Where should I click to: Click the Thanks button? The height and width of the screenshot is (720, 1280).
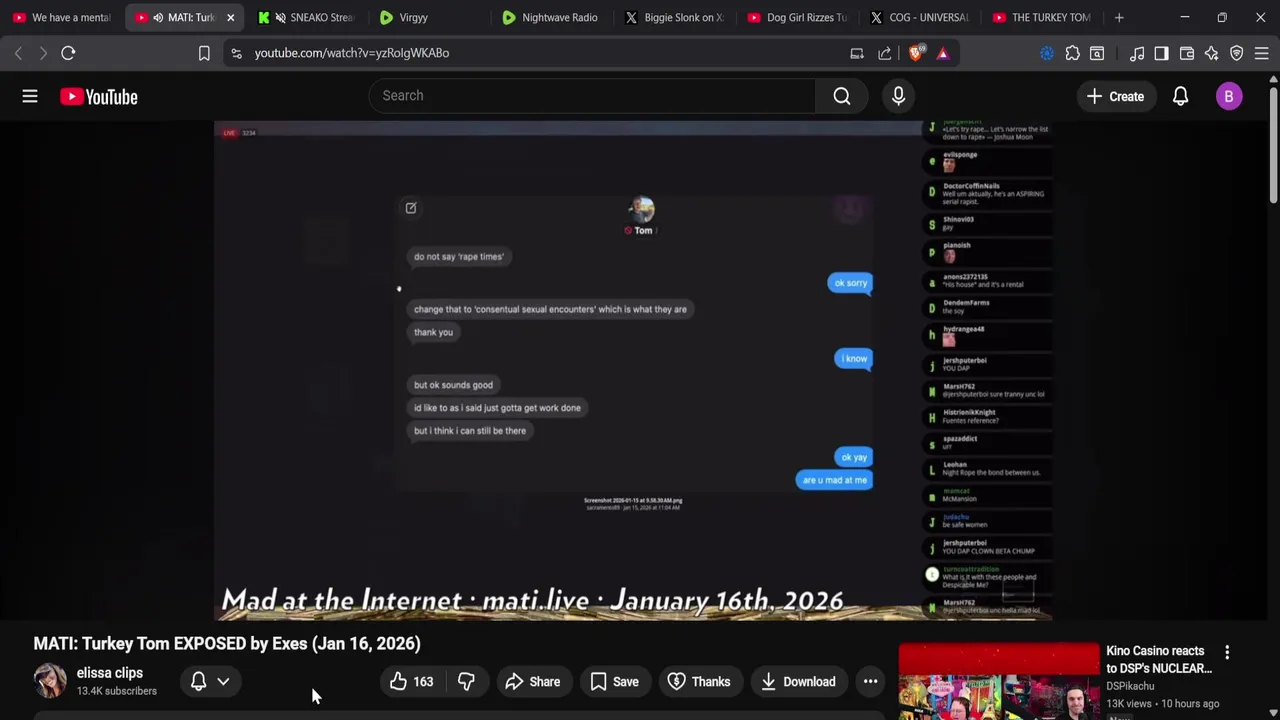[x=699, y=682]
